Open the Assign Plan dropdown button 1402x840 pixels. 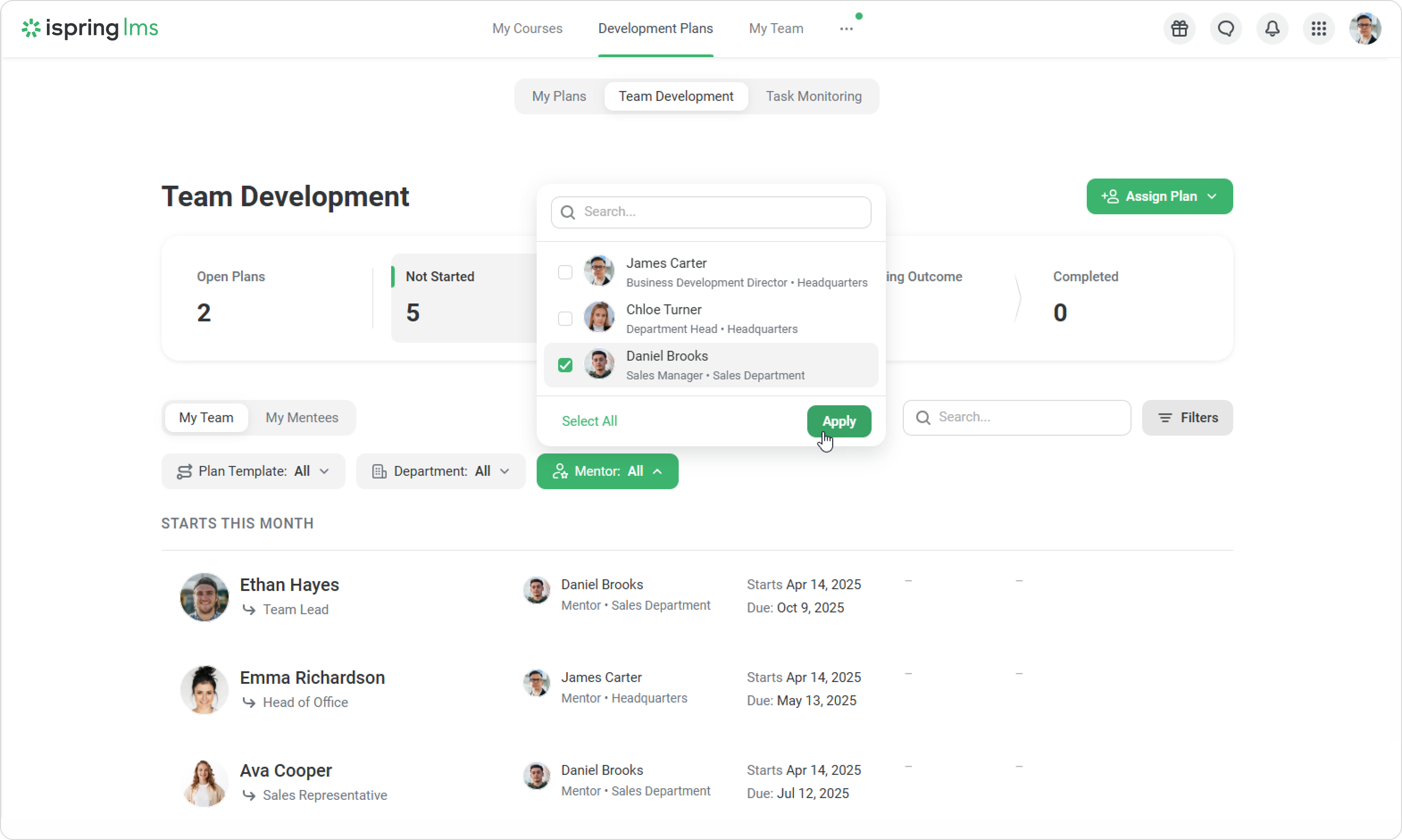[1159, 196]
